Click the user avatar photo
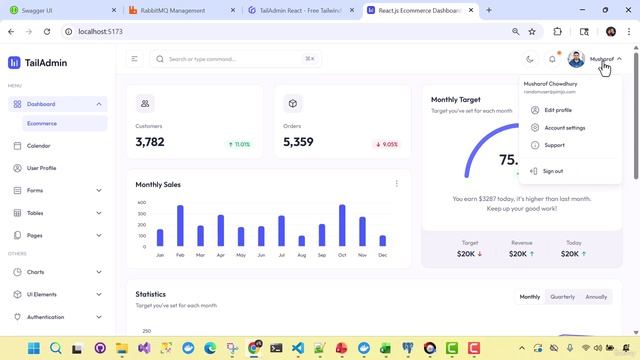Image resolution: width=640 pixels, height=360 pixels. [x=576, y=59]
